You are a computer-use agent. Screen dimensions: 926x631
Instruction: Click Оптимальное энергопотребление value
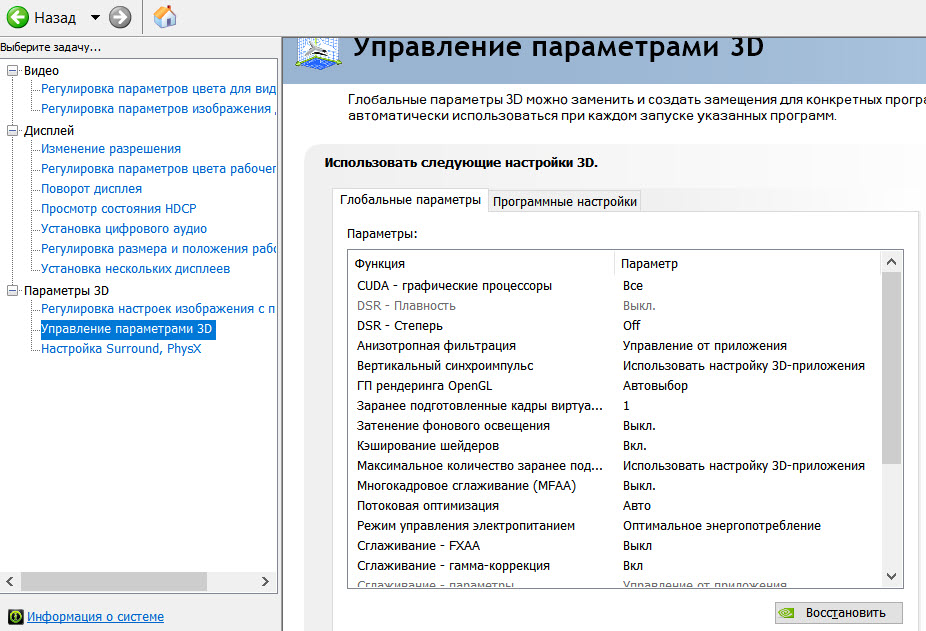point(722,526)
